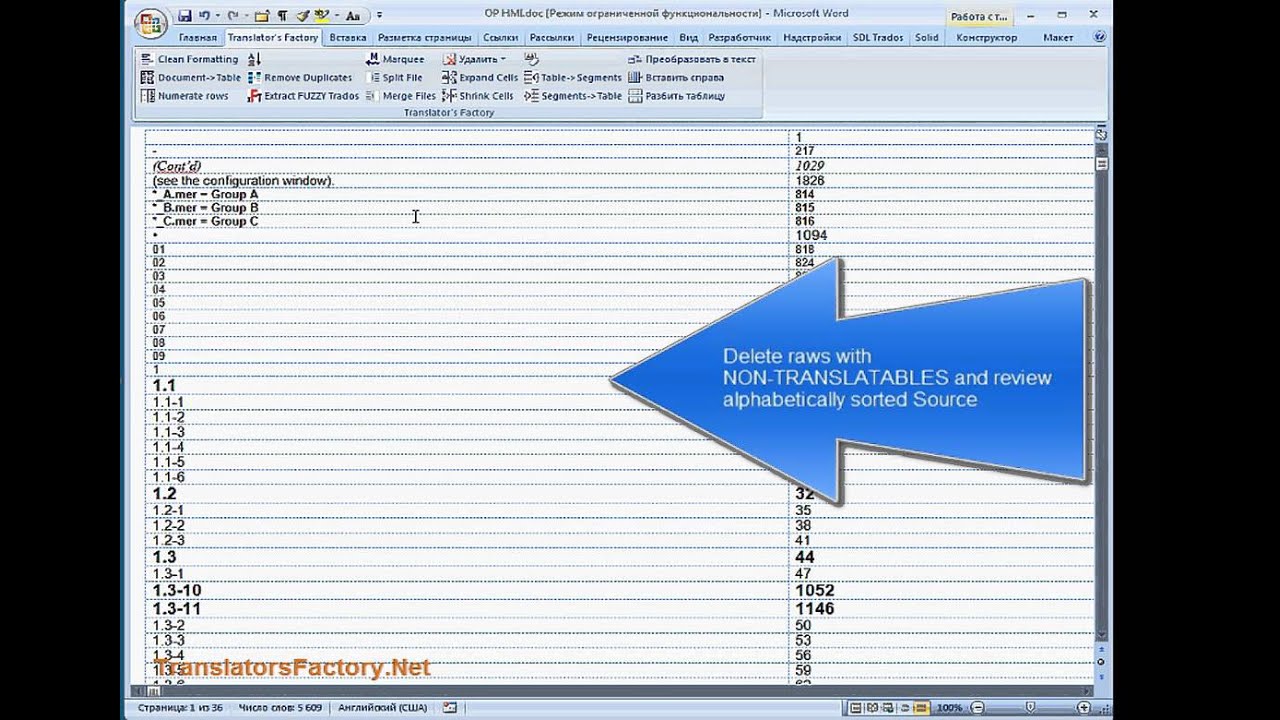The width and height of the screenshot is (1280, 720).
Task: Open the Удалить dropdown
Action: tap(475, 59)
